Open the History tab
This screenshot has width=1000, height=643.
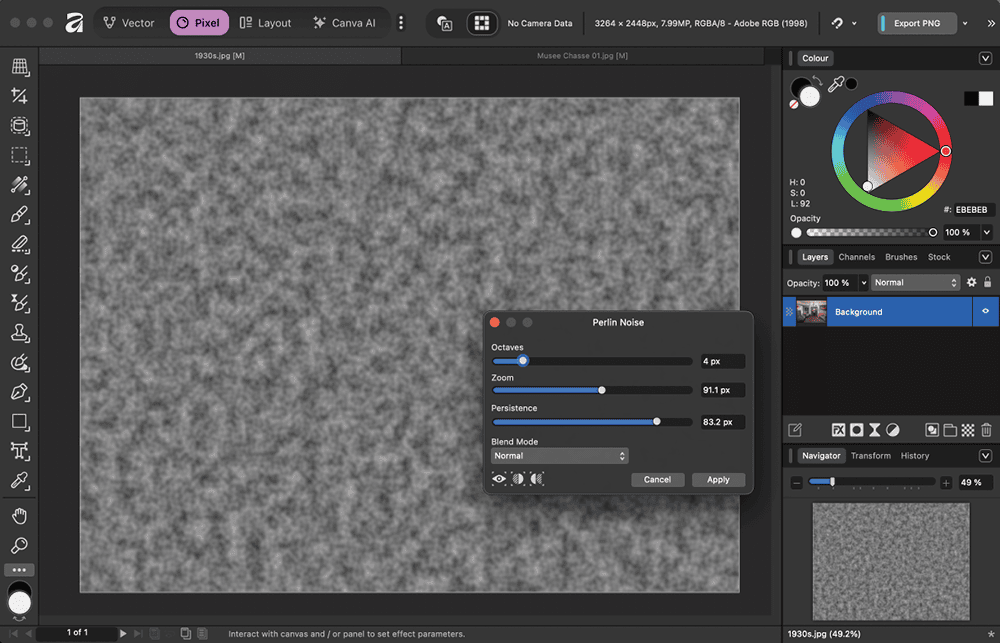pyautogui.click(x=914, y=456)
